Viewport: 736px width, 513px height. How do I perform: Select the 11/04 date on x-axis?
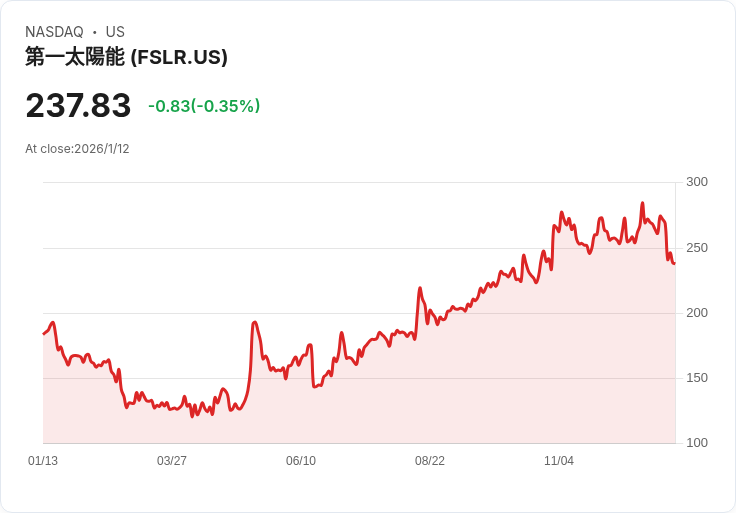(x=559, y=461)
